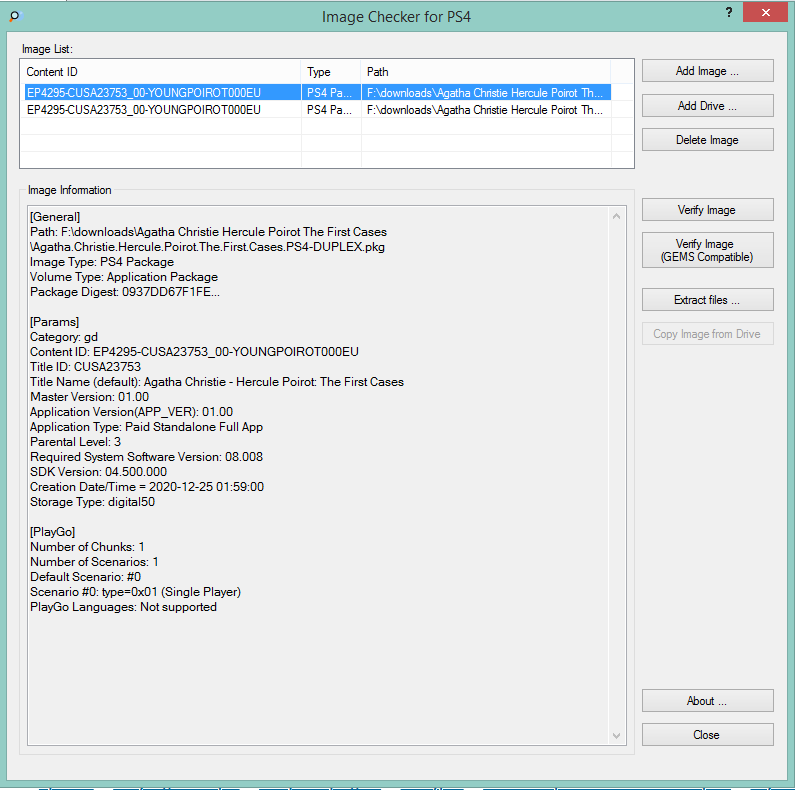Click the PlayGo Languages: Not supported line
Image resolution: width=795 pixels, height=790 pixels.
(x=123, y=607)
